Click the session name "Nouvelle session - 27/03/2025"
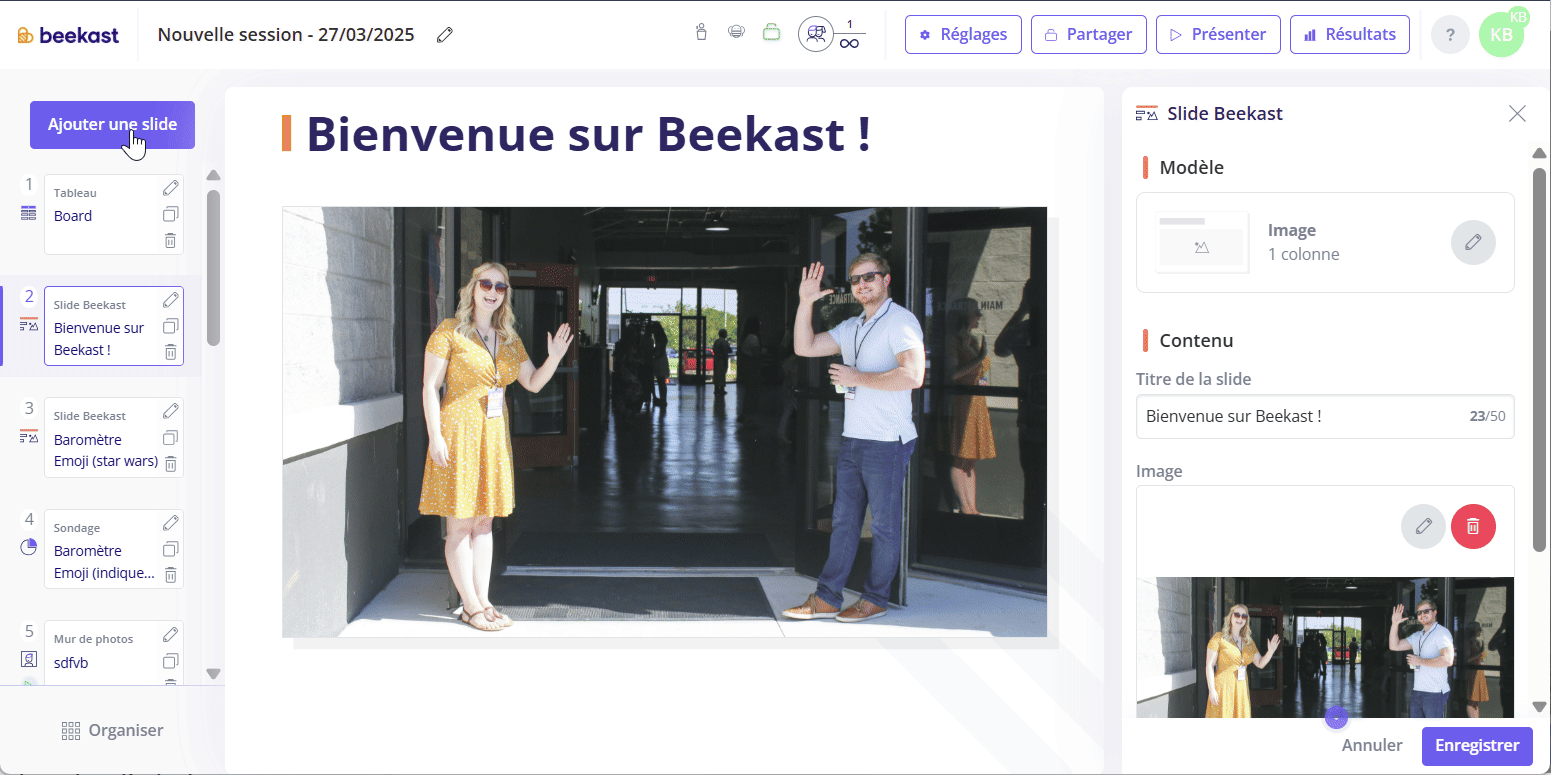This screenshot has height=775, width=1551. click(286, 35)
